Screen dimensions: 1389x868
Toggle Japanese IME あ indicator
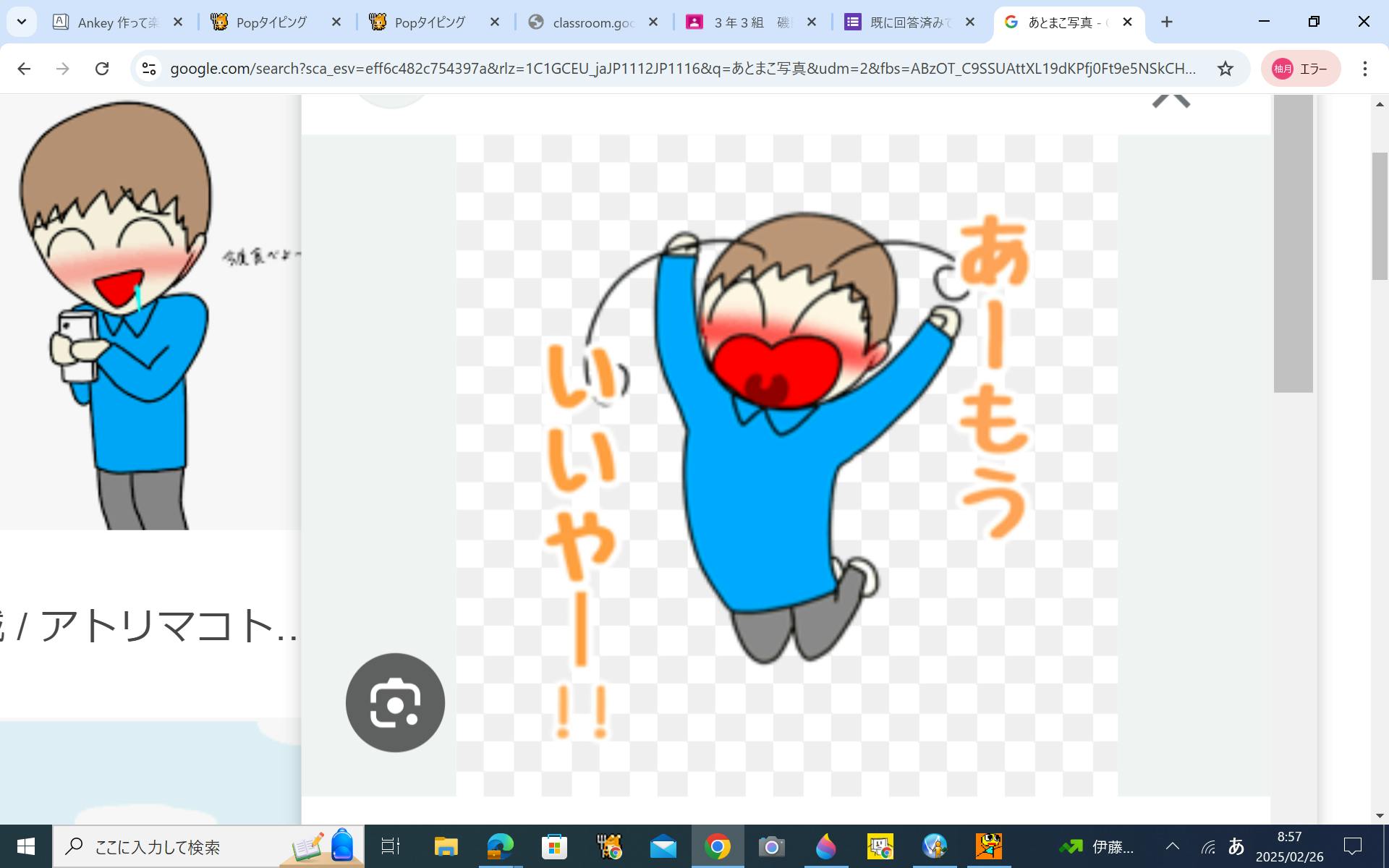(x=1236, y=846)
